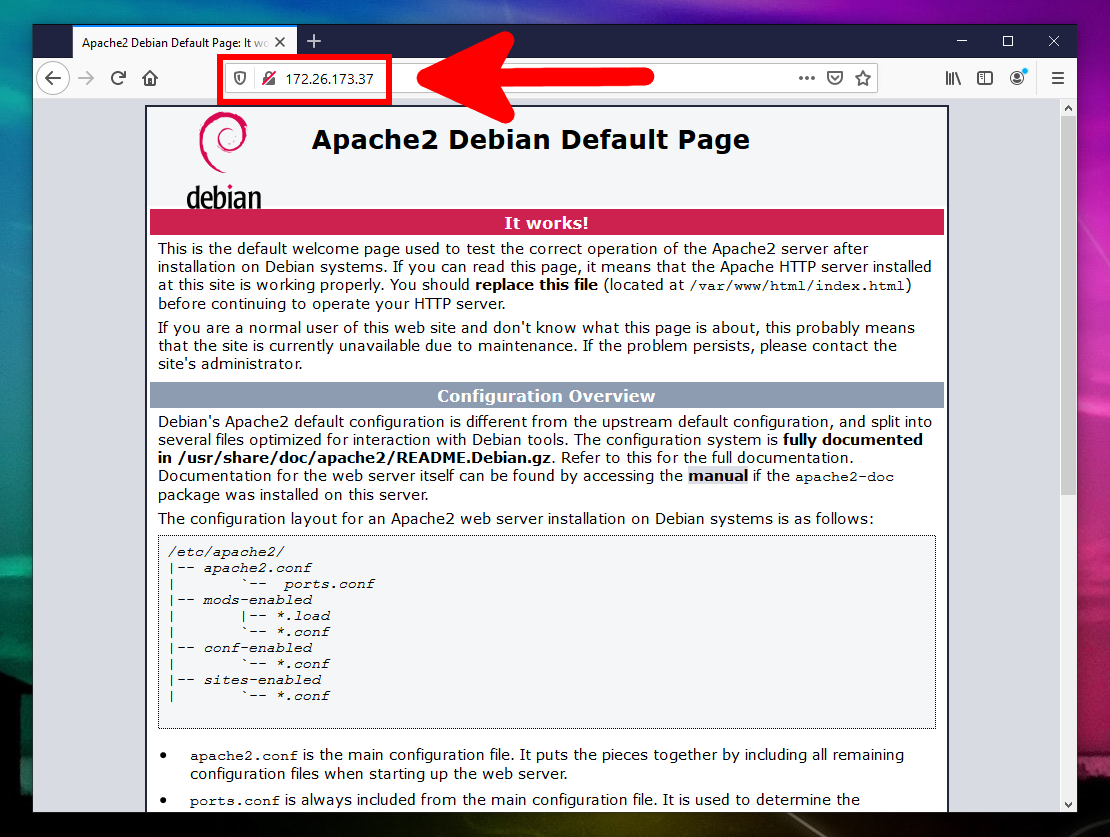Image resolution: width=1110 pixels, height=837 pixels.
Task: Open a new tab with plus button
Action: [x=314, y=41]
